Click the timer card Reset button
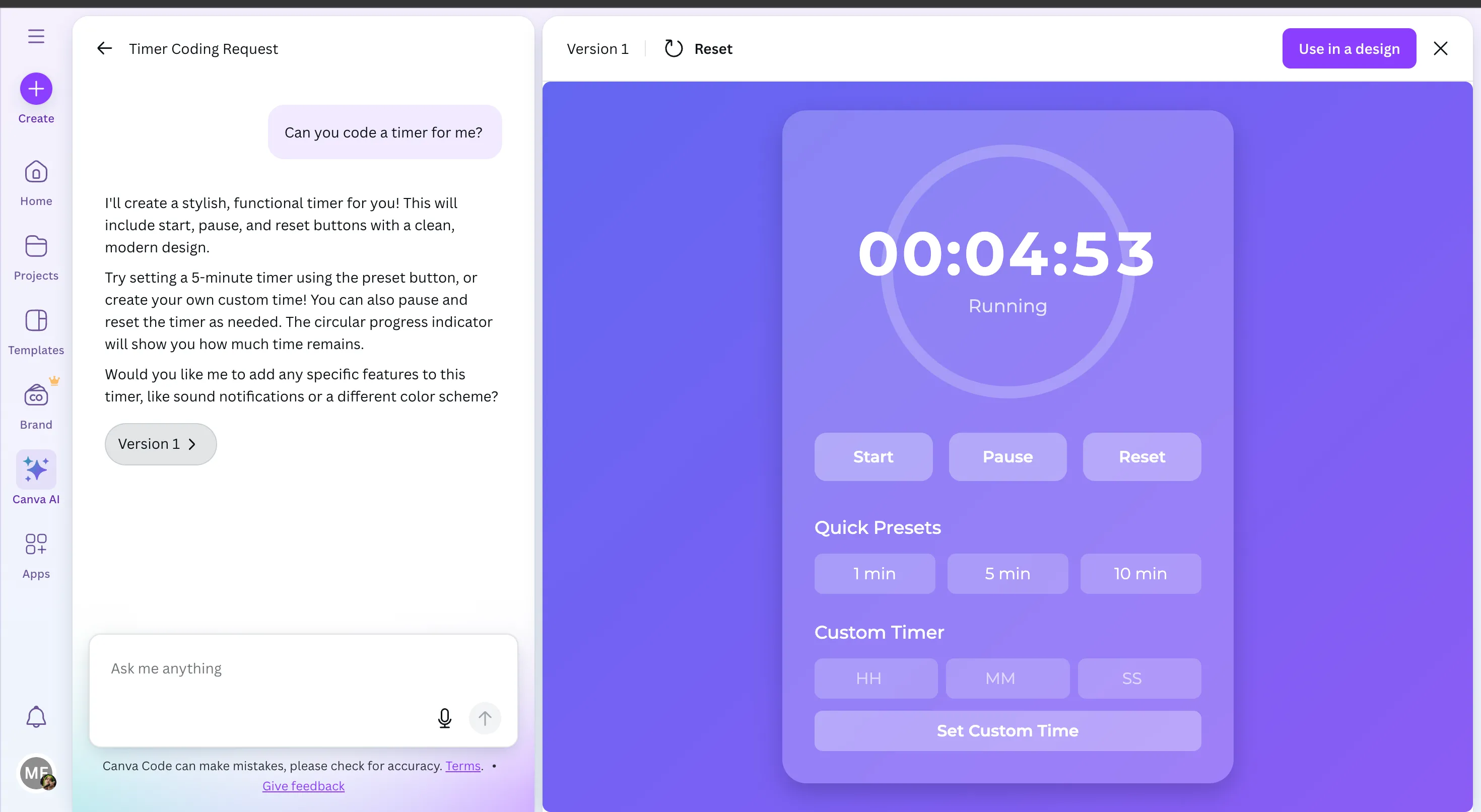This screenshot has height=812, width=1481. [1142, 456]
